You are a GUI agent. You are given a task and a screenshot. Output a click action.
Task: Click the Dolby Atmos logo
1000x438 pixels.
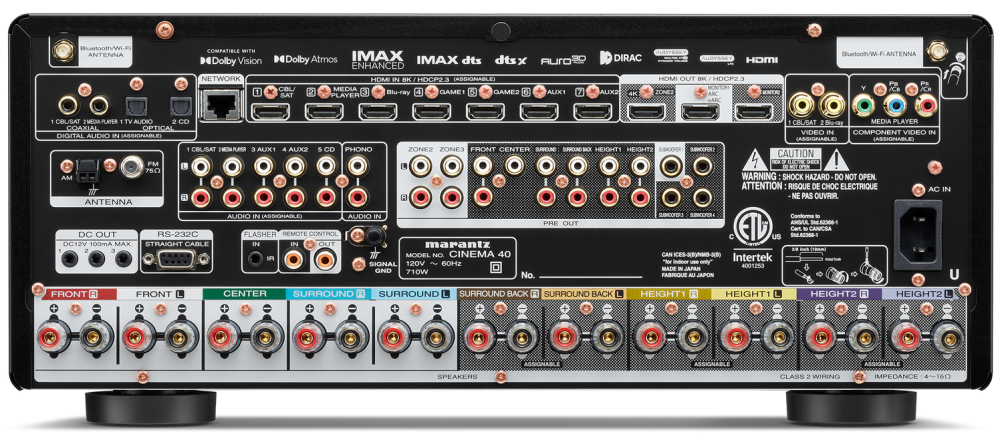305,59
